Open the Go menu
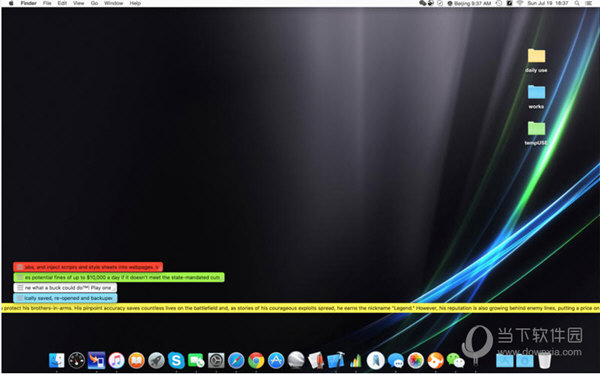 click(95, 3)
